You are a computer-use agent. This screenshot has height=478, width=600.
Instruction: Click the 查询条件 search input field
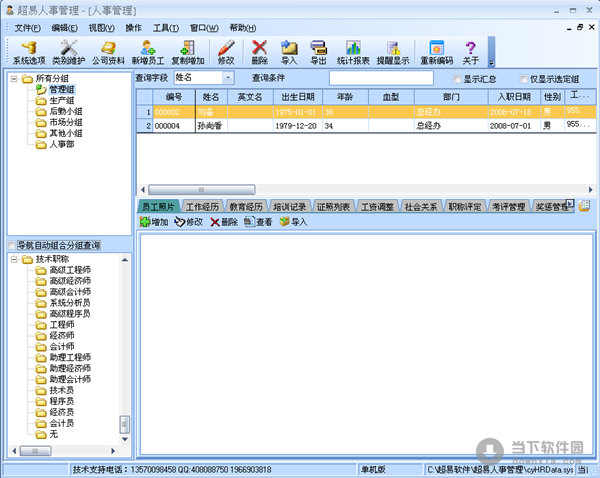click(x=380, y=78)
